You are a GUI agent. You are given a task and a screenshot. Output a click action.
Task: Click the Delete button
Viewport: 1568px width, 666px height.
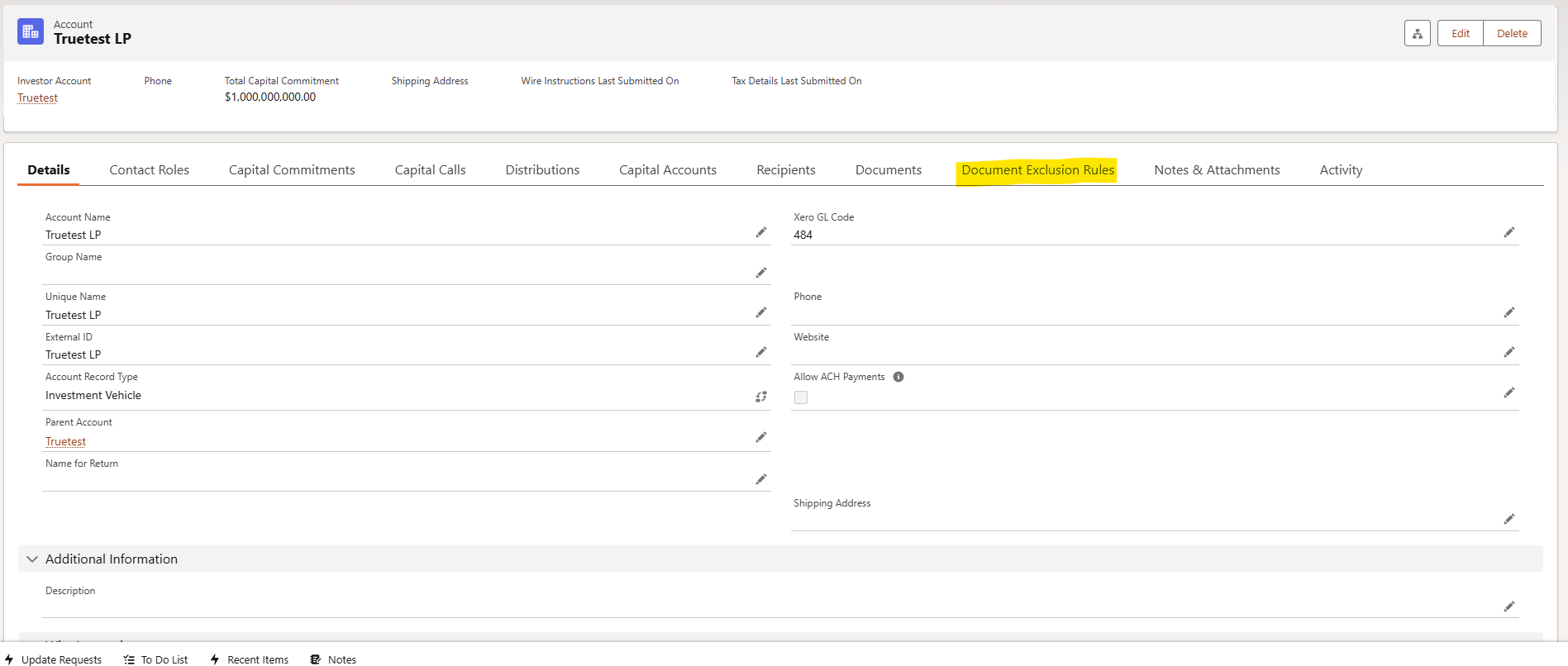pos(1512,33)
